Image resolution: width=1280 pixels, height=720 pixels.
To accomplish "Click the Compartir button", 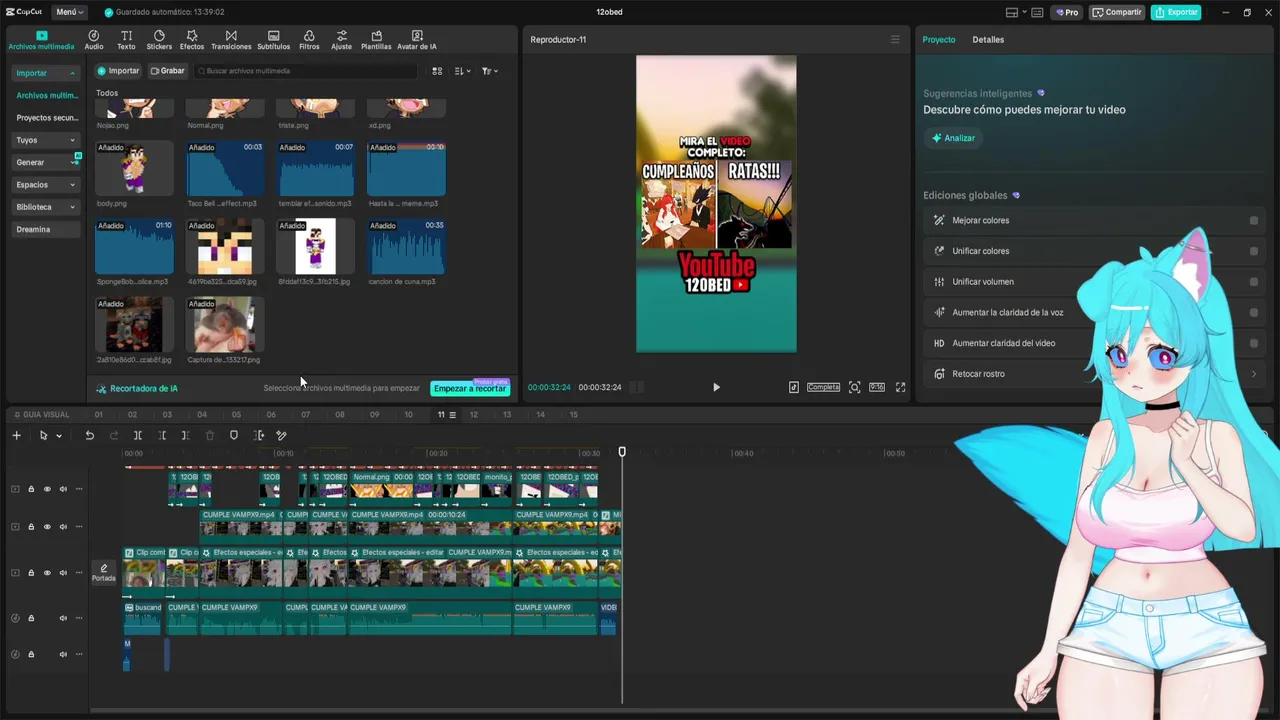I will coord(1117,12).
